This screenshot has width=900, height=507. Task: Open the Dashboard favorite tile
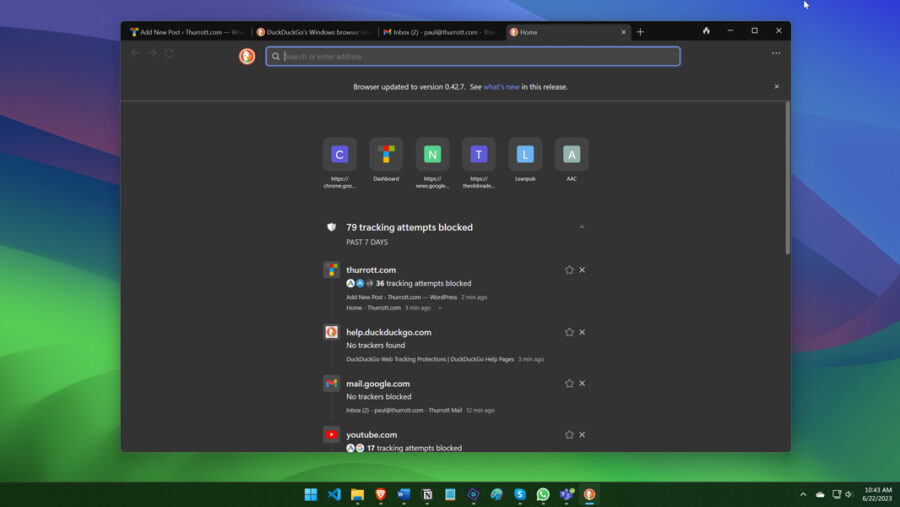pos(386,154)
